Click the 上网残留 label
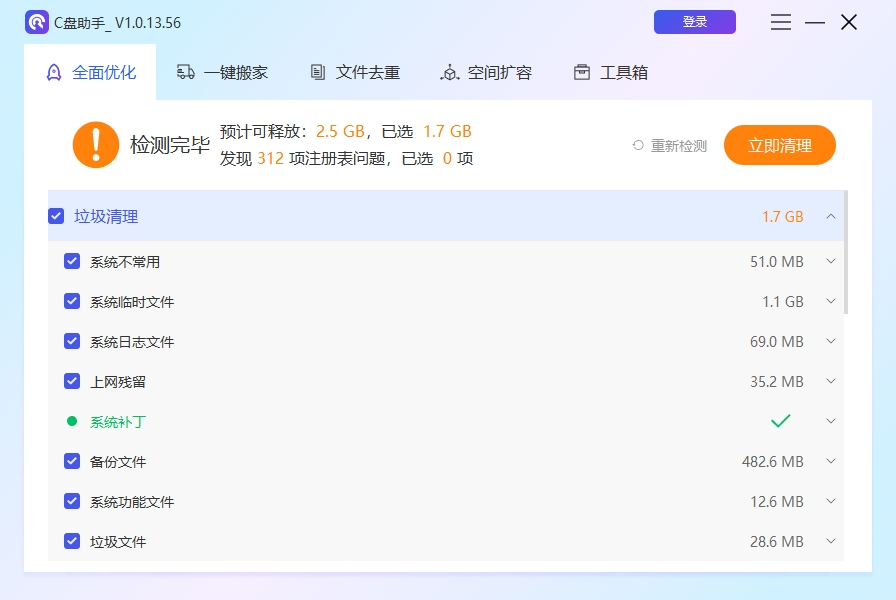 [x=118, y=382]
